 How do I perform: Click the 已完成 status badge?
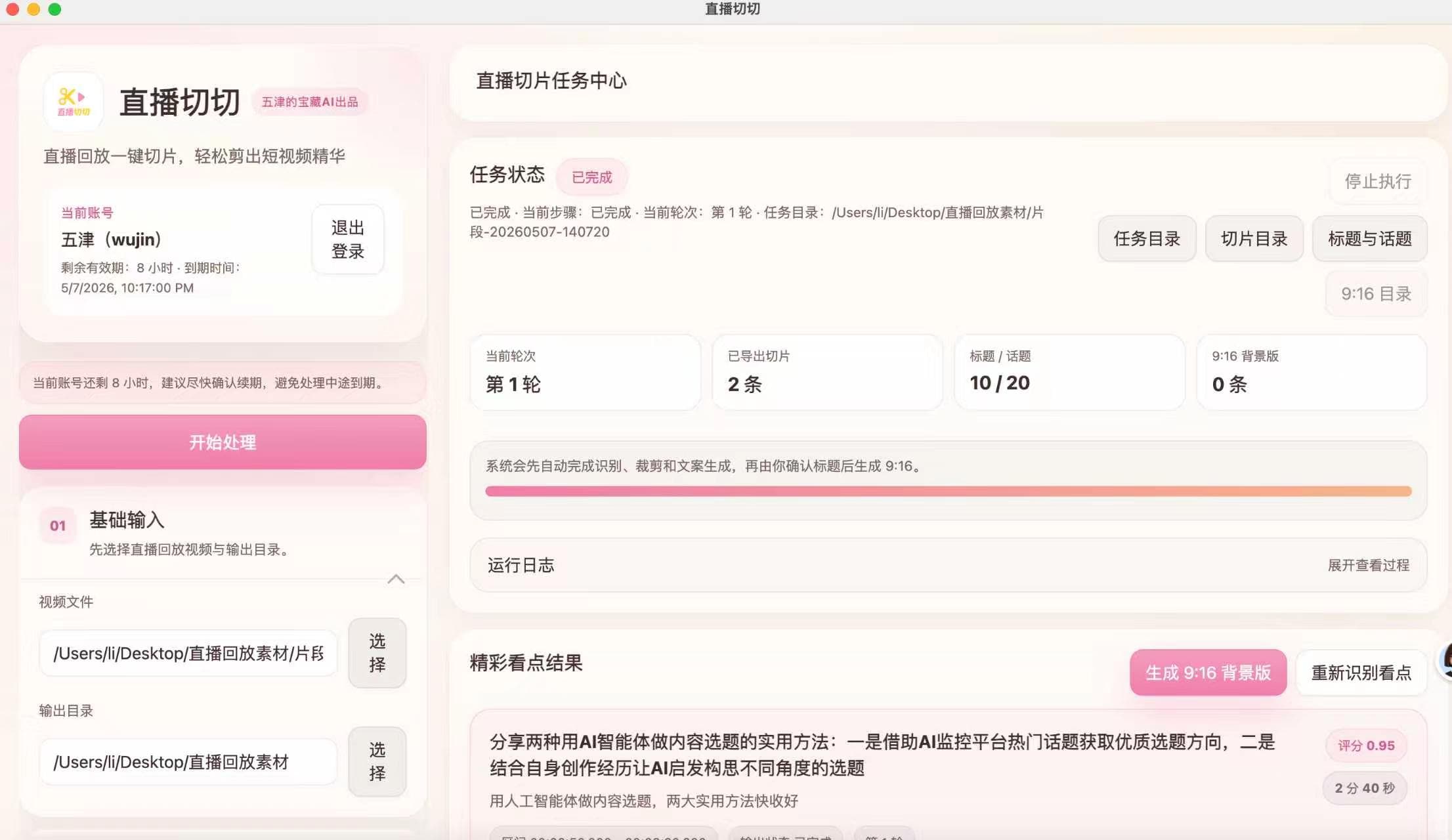point(591,177)
